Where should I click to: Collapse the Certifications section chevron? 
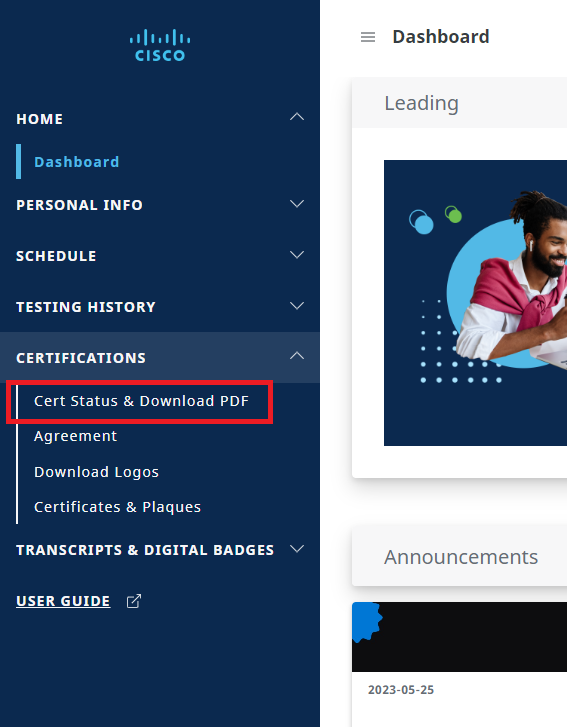pos(297,356)
